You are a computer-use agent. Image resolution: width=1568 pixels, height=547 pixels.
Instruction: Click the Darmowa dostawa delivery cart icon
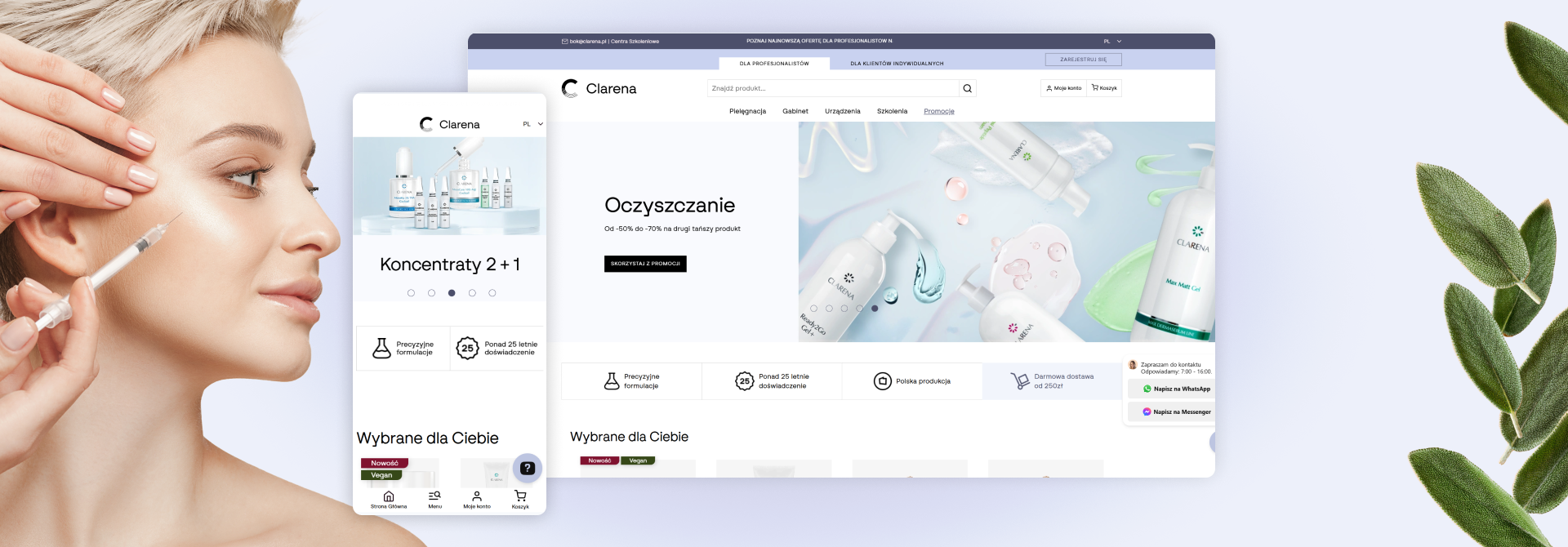pyautogui.click(x=1019, y=381)
